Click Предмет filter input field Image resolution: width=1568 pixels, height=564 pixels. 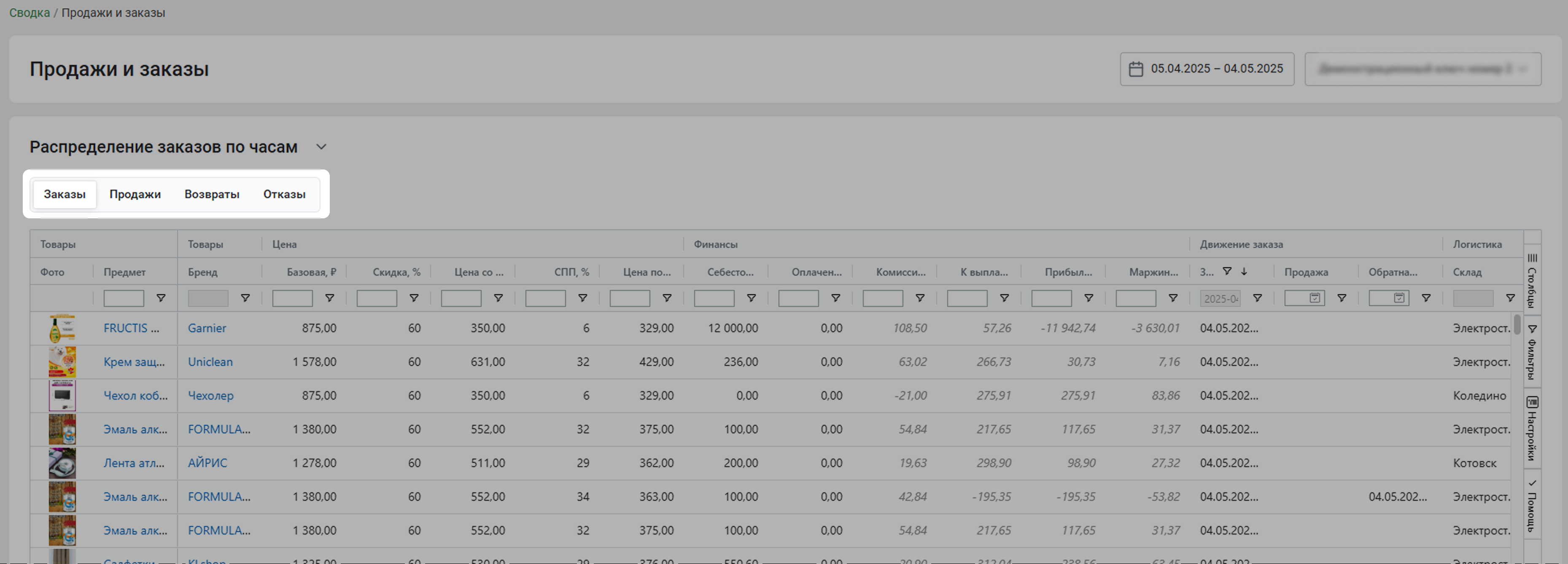(x=124, y=298)
